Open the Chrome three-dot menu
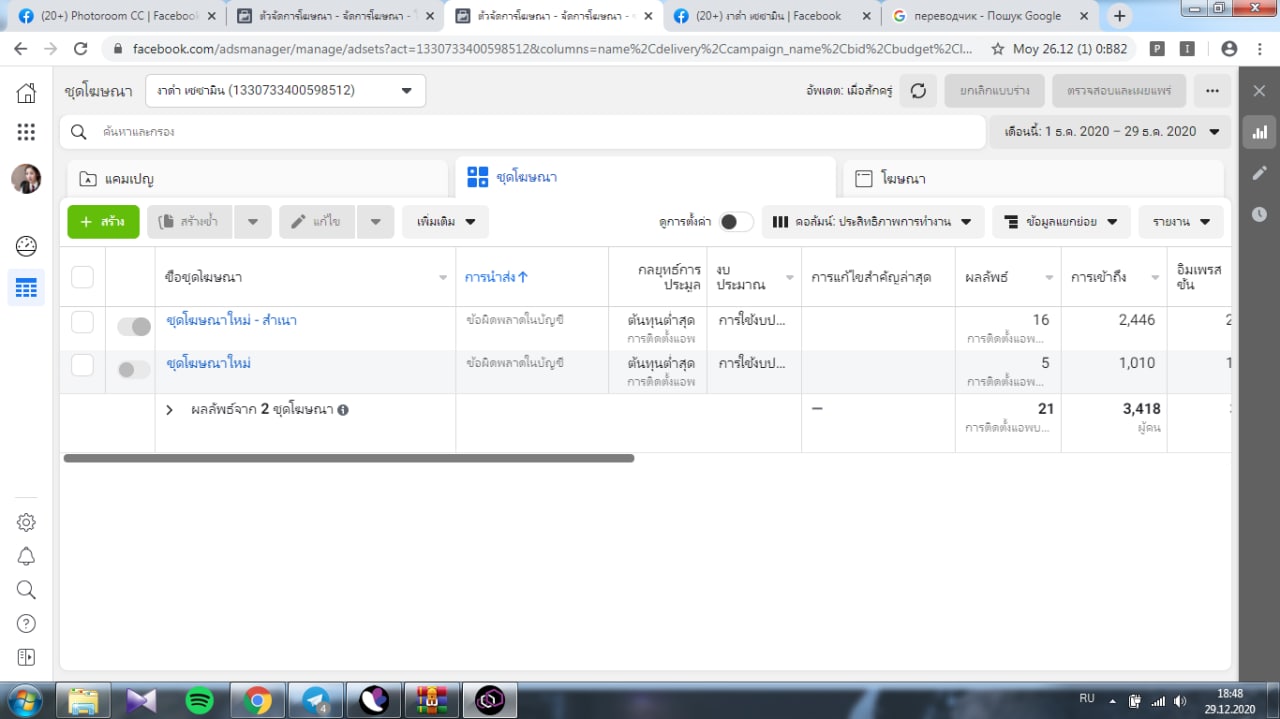Screen dimensions: 1280x719 1260,49
